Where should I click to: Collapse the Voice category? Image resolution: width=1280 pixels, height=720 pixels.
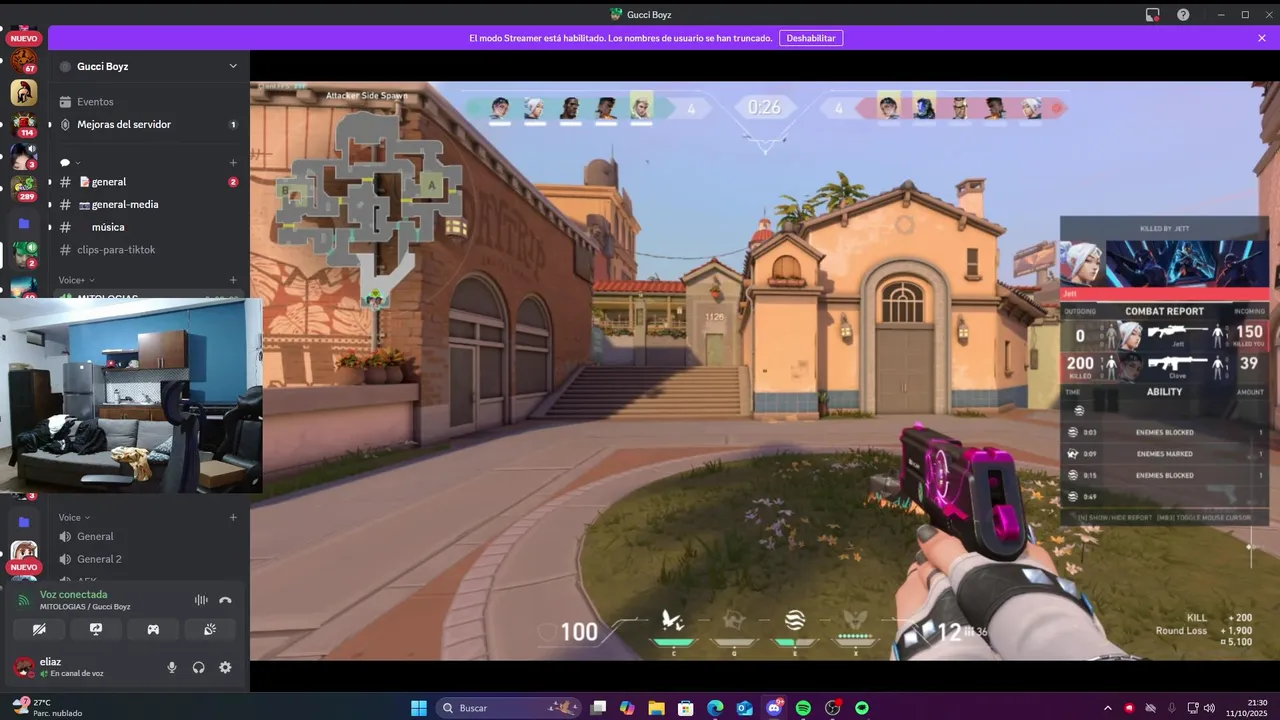point(74,517)
